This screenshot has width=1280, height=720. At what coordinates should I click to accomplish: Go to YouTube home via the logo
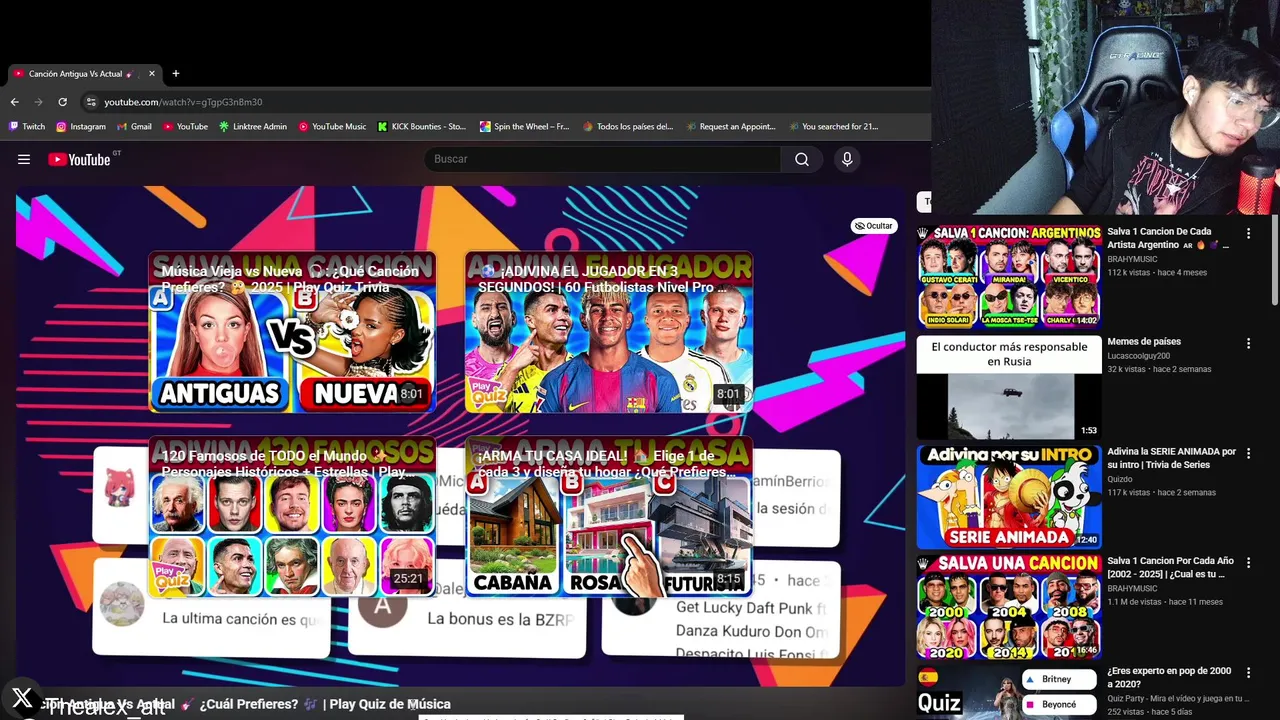coord(79,159)
